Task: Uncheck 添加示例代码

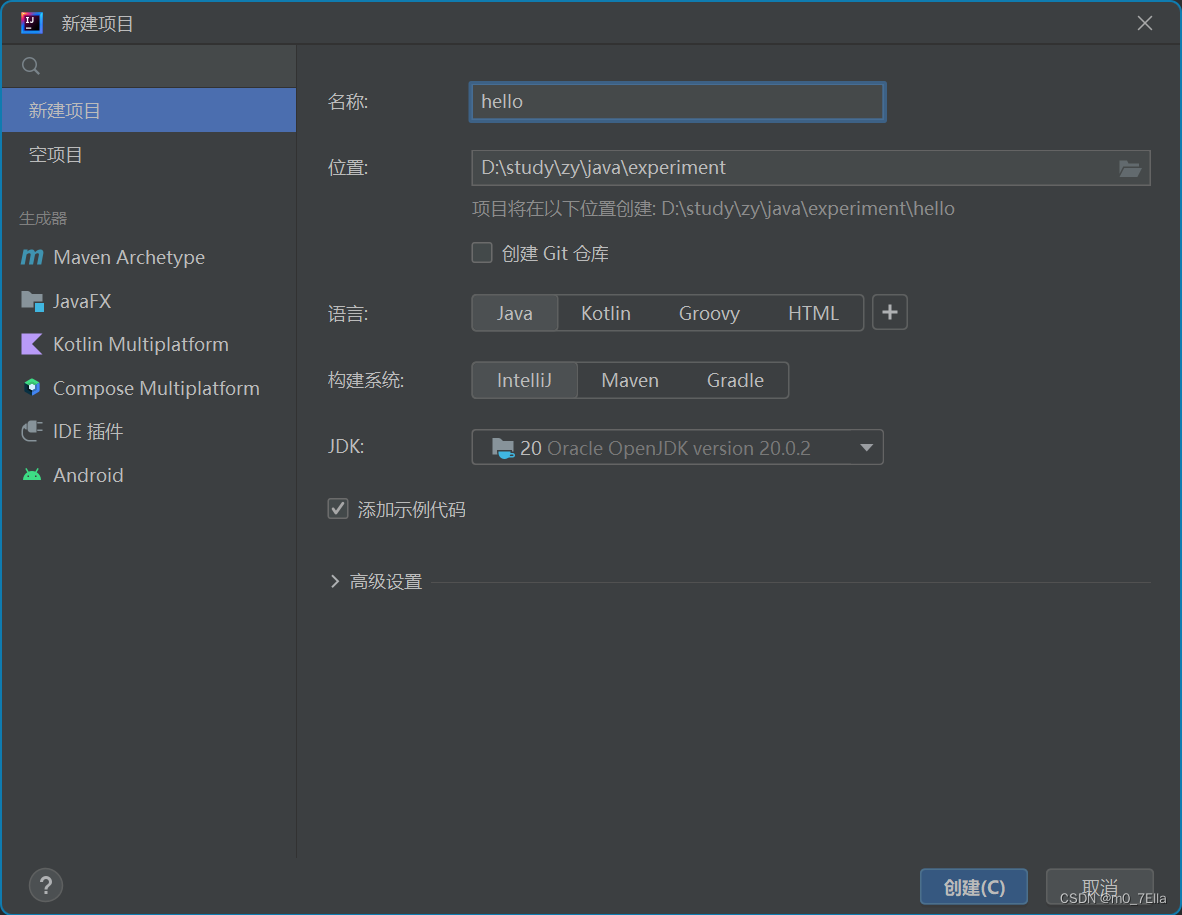Action: (337, 508)
